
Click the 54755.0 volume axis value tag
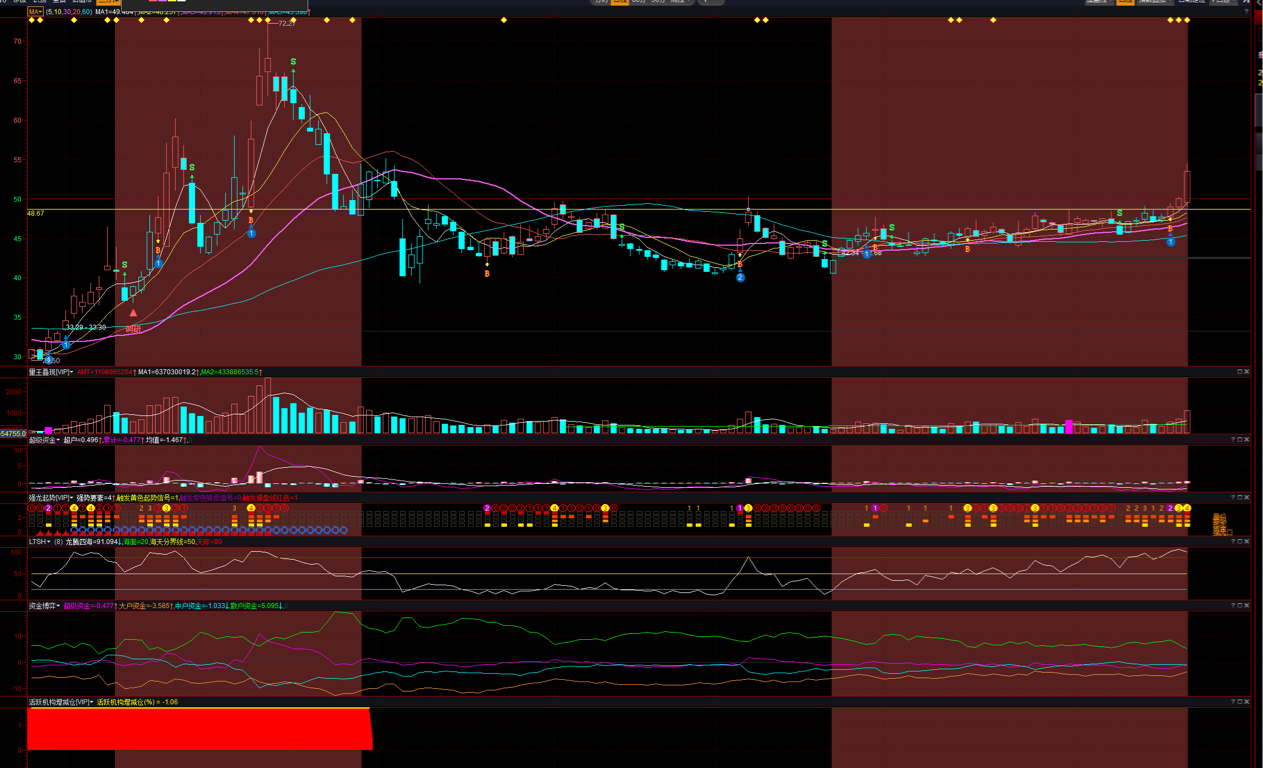coord(13,433)
